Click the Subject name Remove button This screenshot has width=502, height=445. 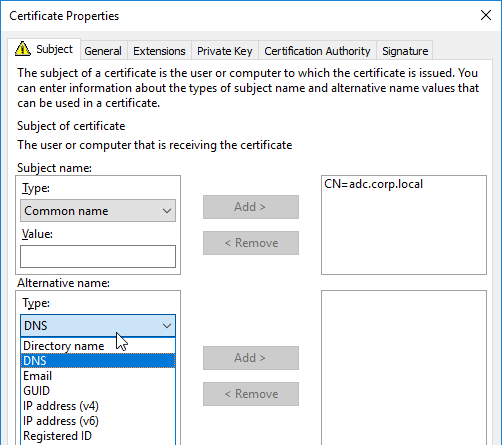click(x=251, y=243)
